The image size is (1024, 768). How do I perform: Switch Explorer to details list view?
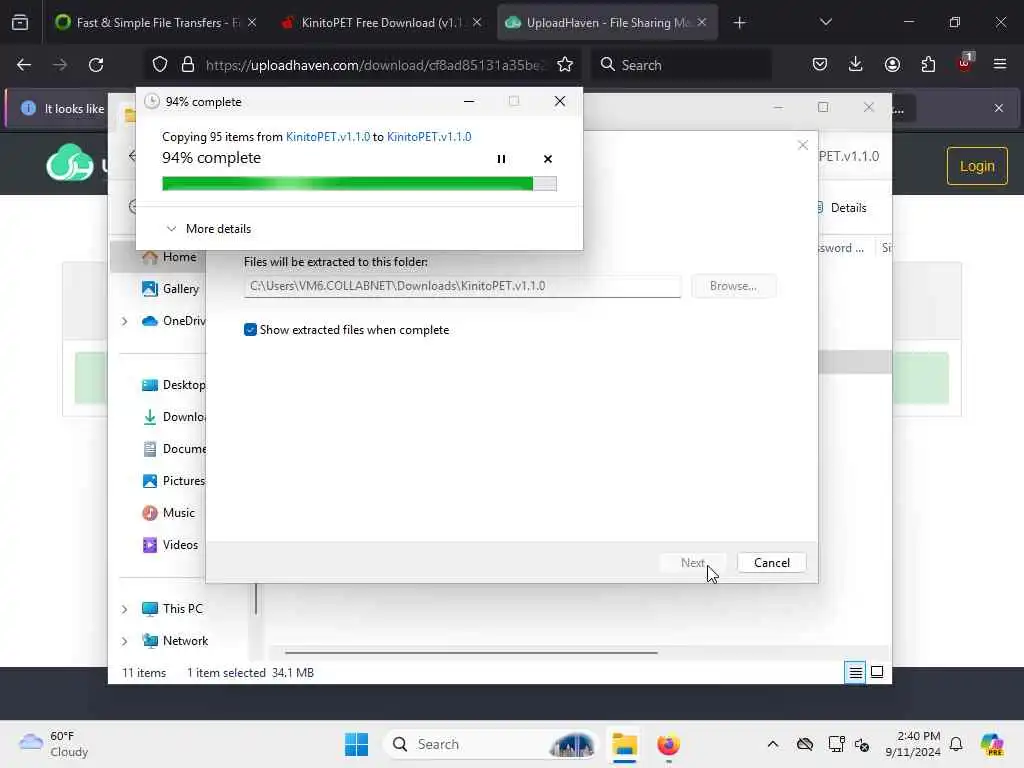[855, 672]
